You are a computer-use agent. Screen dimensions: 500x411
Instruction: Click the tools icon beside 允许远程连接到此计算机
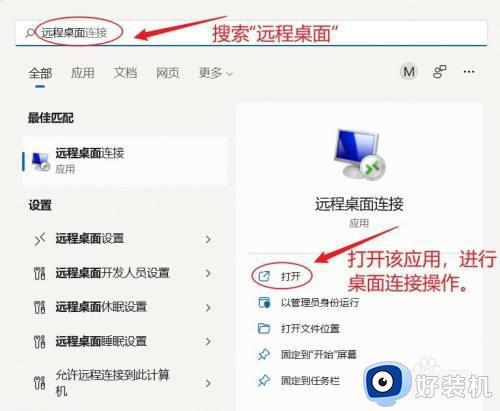(x=39, y=383)
